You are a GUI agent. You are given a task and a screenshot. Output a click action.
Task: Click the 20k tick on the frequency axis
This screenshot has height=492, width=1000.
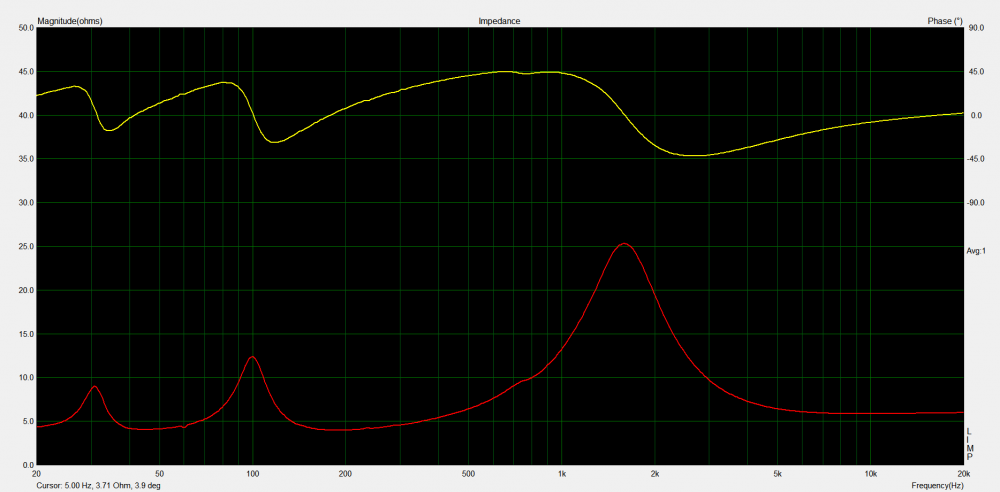(x=962, y=474)
